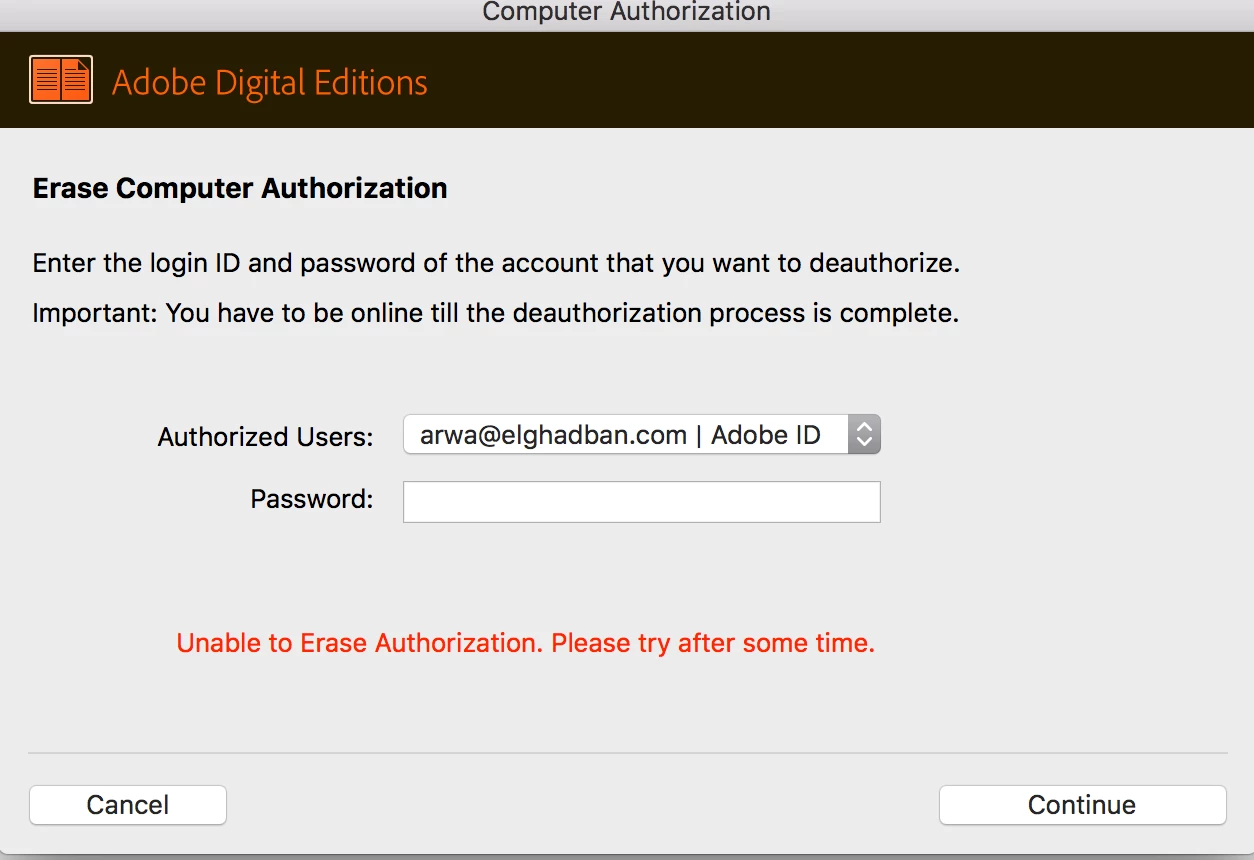Viewport: 1254px width, 860px height.
Task: Click the Continue button
Action: pyautogui.click(x=1082, y=805)
